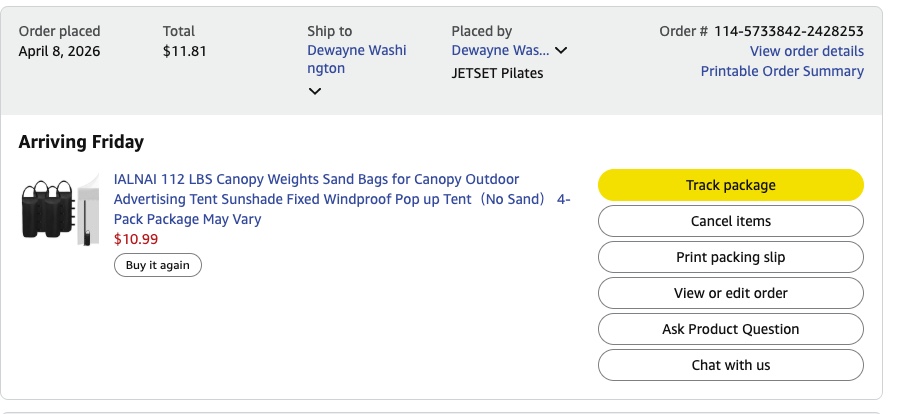The image size is (901, 414).
Task: Open View order details link
Action: coord(806,51)
